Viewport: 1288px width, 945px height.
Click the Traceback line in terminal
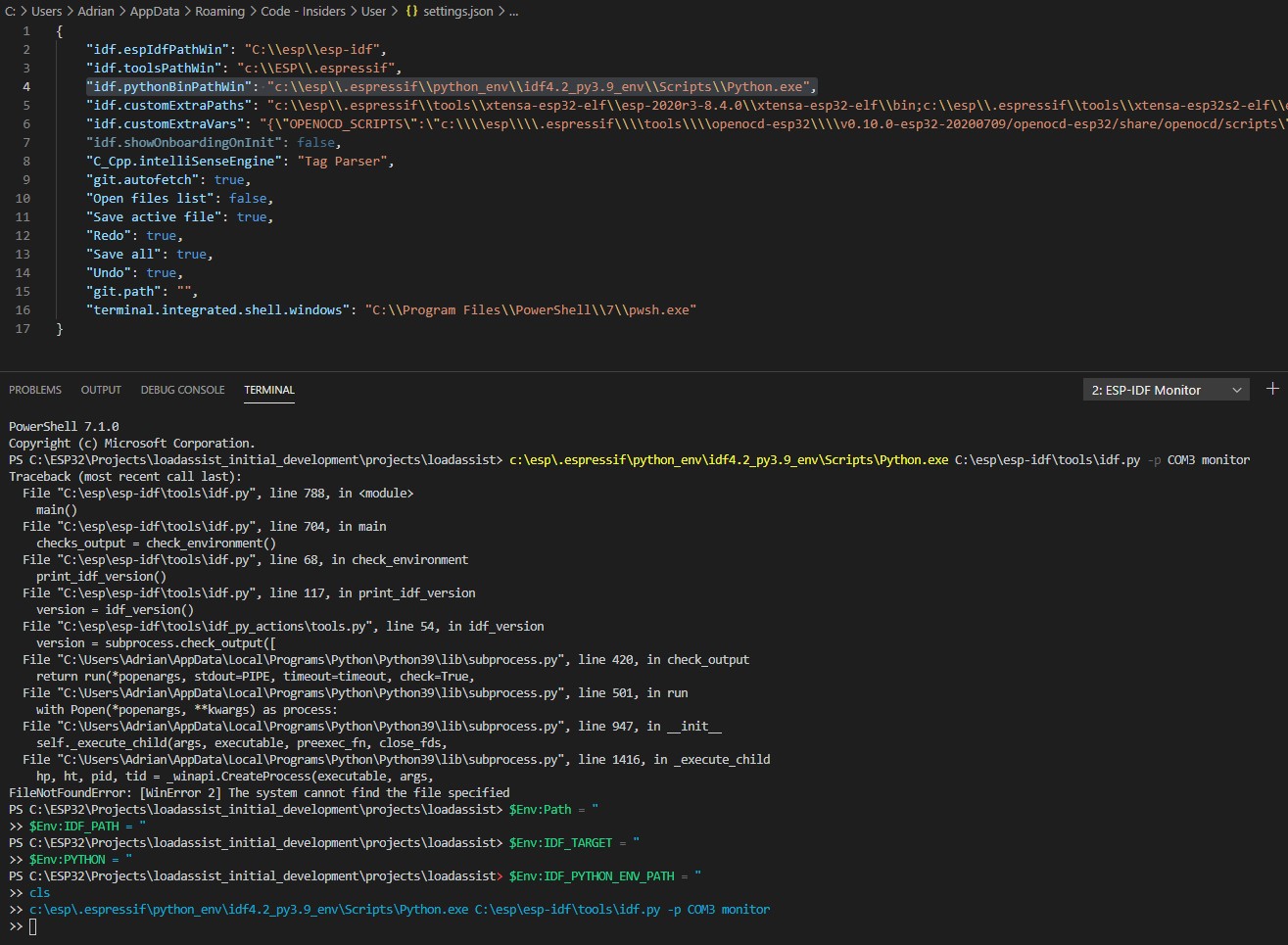(x=125, y=476)
